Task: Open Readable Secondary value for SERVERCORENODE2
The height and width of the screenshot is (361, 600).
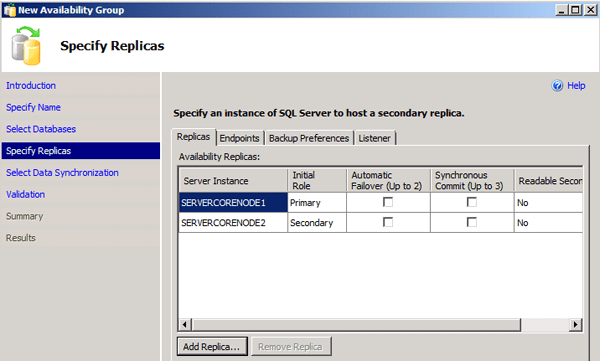Action: point(548,223)
